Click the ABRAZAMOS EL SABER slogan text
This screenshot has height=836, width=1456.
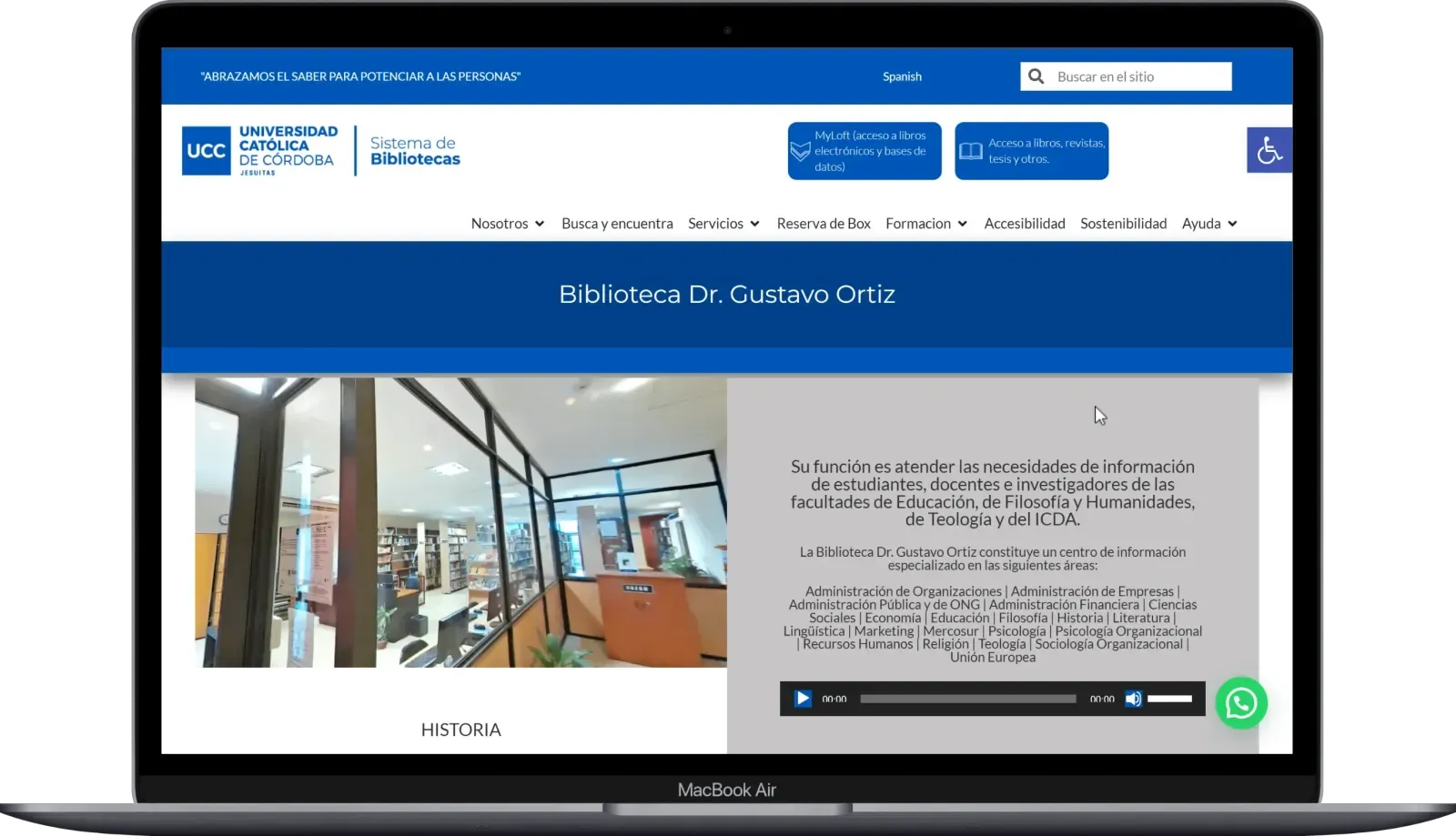360,76
